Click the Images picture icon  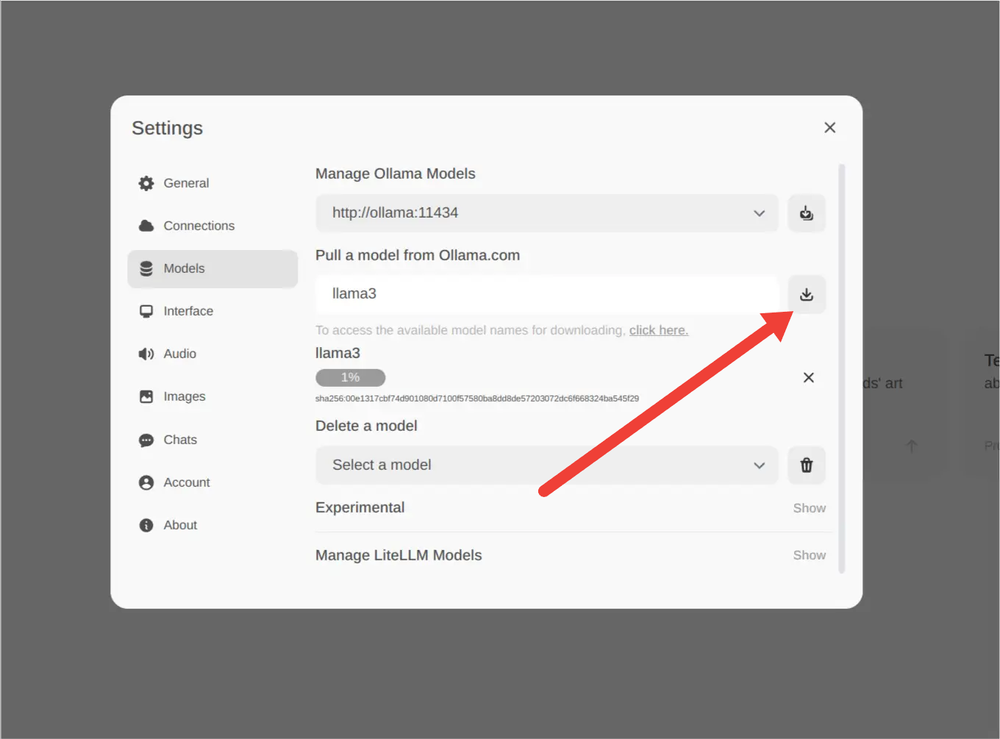point(146,397)
